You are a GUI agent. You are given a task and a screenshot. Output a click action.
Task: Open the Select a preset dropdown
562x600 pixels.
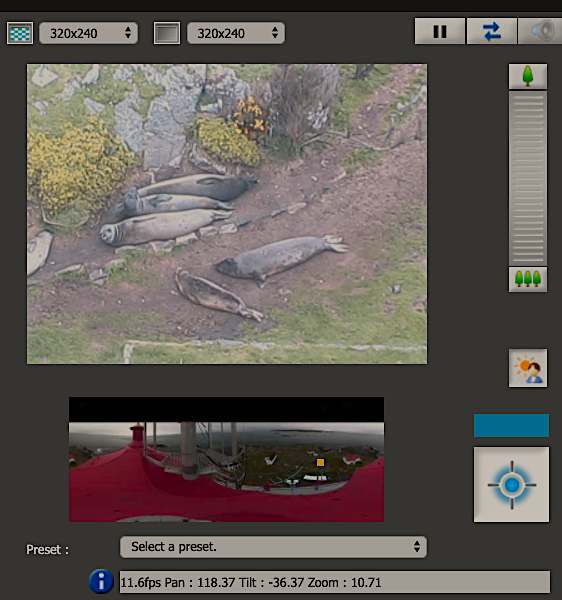(x=273, y=547)
